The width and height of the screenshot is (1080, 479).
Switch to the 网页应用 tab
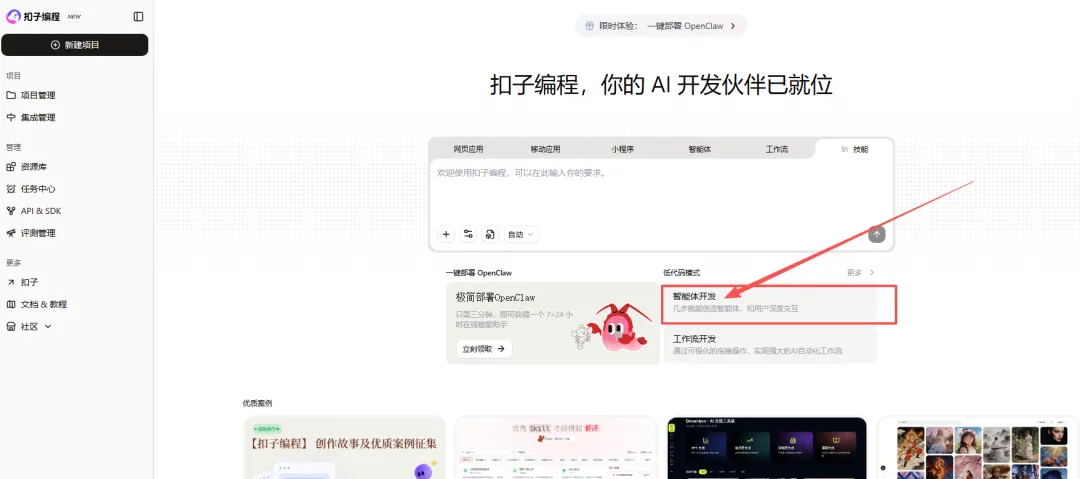(x=468, y=149)
